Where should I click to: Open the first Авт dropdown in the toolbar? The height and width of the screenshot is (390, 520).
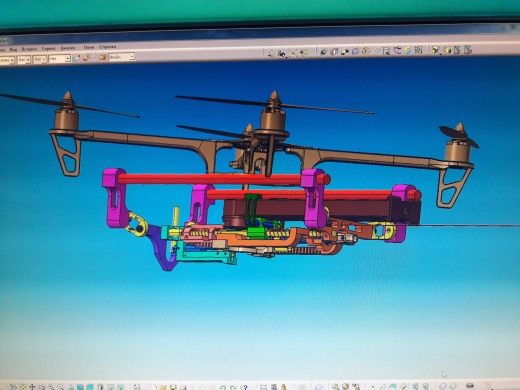coord(24,60)
